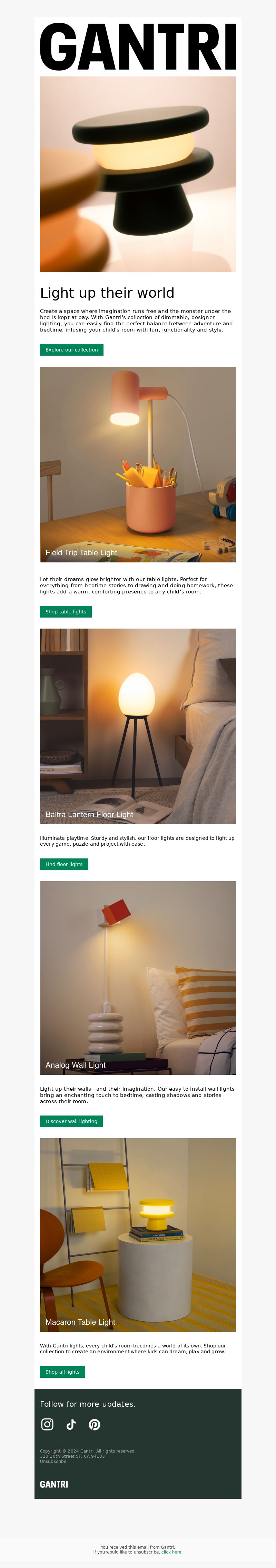The height and width of the screenshot is (1568, 276).
Task: Click the 'click here' unsubscribe link
Action: click(171, 1552)
